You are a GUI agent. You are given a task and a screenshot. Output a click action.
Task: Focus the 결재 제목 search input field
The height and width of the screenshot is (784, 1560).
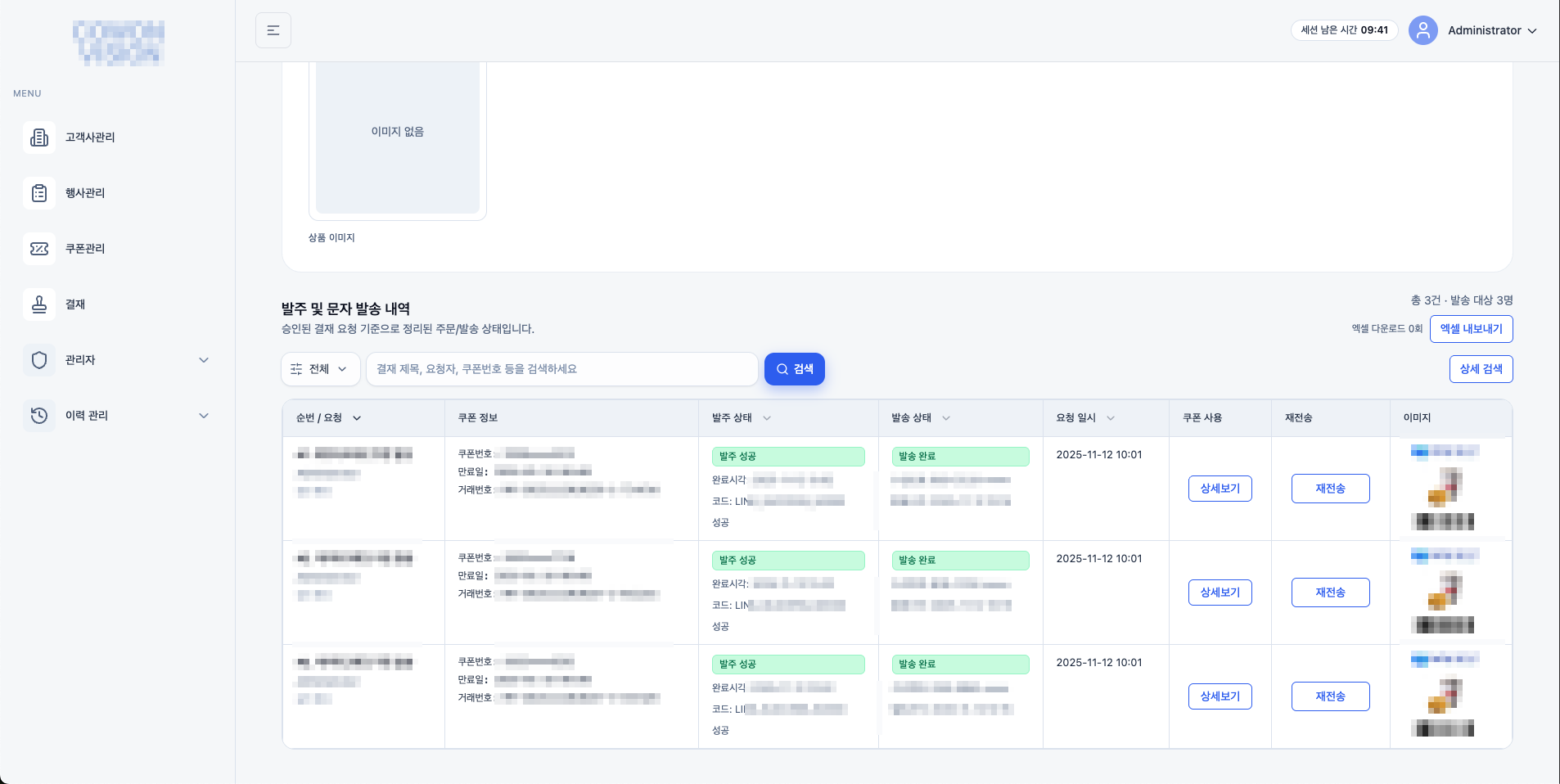561,369
